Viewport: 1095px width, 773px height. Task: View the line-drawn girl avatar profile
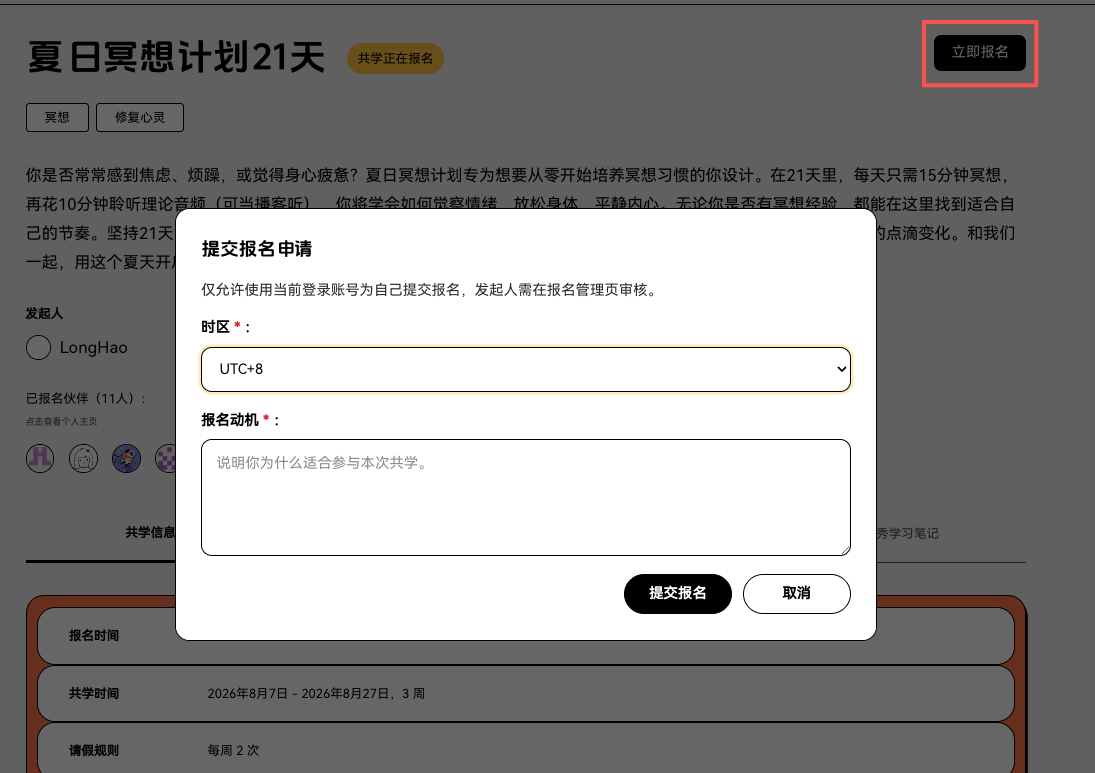click(83, 459)
